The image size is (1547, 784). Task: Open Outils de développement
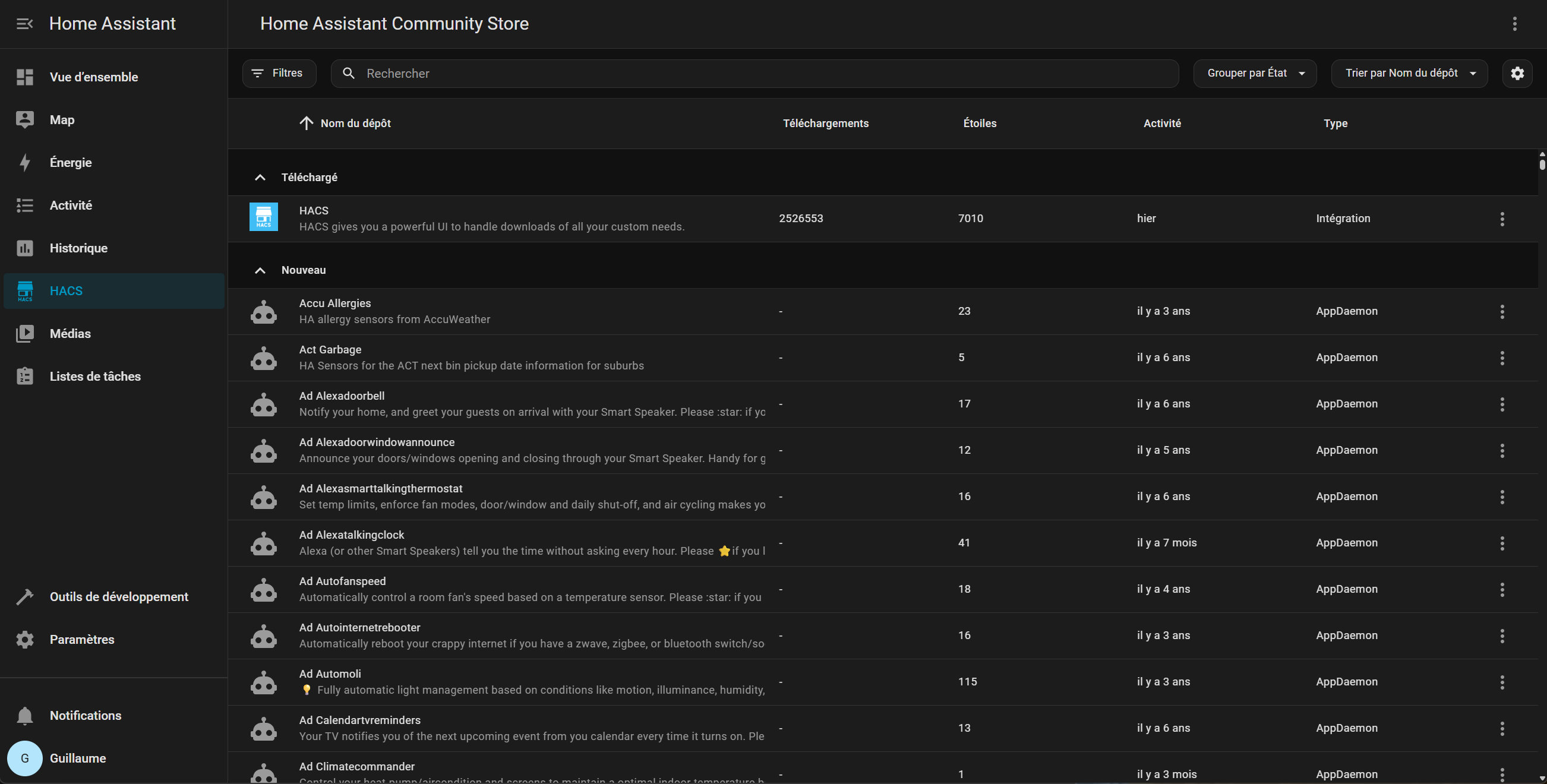[118, 597]
